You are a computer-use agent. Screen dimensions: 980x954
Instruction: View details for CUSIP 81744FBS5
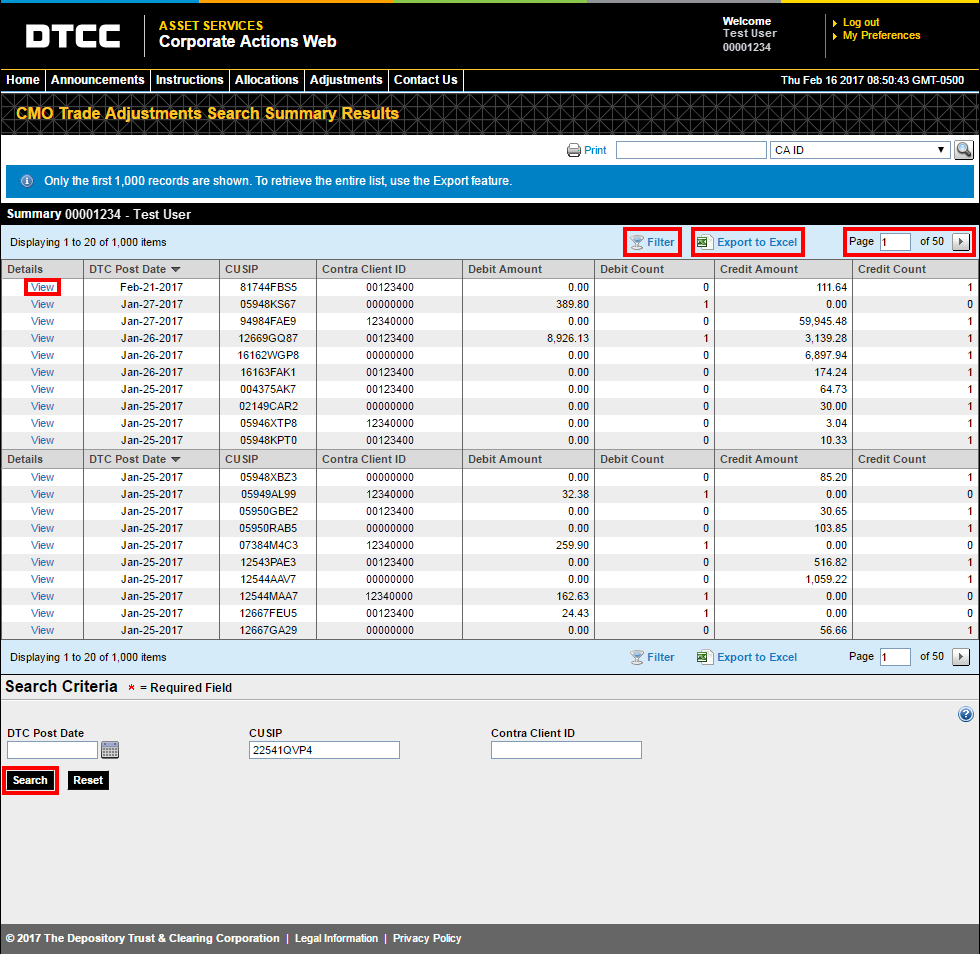pos(42,286)
